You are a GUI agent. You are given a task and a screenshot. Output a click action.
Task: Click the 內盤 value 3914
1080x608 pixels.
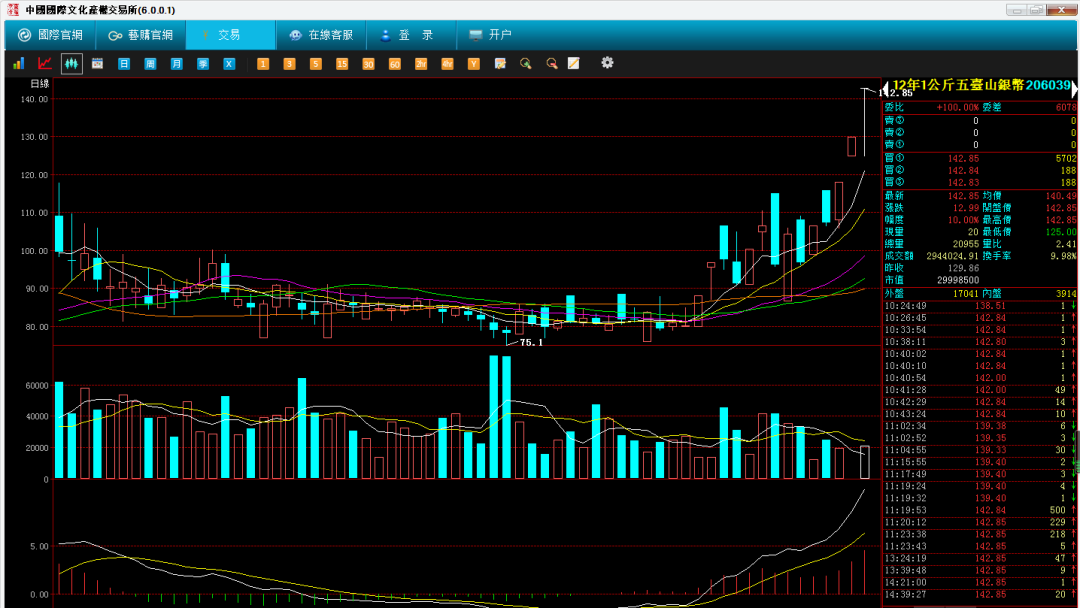pos(1066,294)
